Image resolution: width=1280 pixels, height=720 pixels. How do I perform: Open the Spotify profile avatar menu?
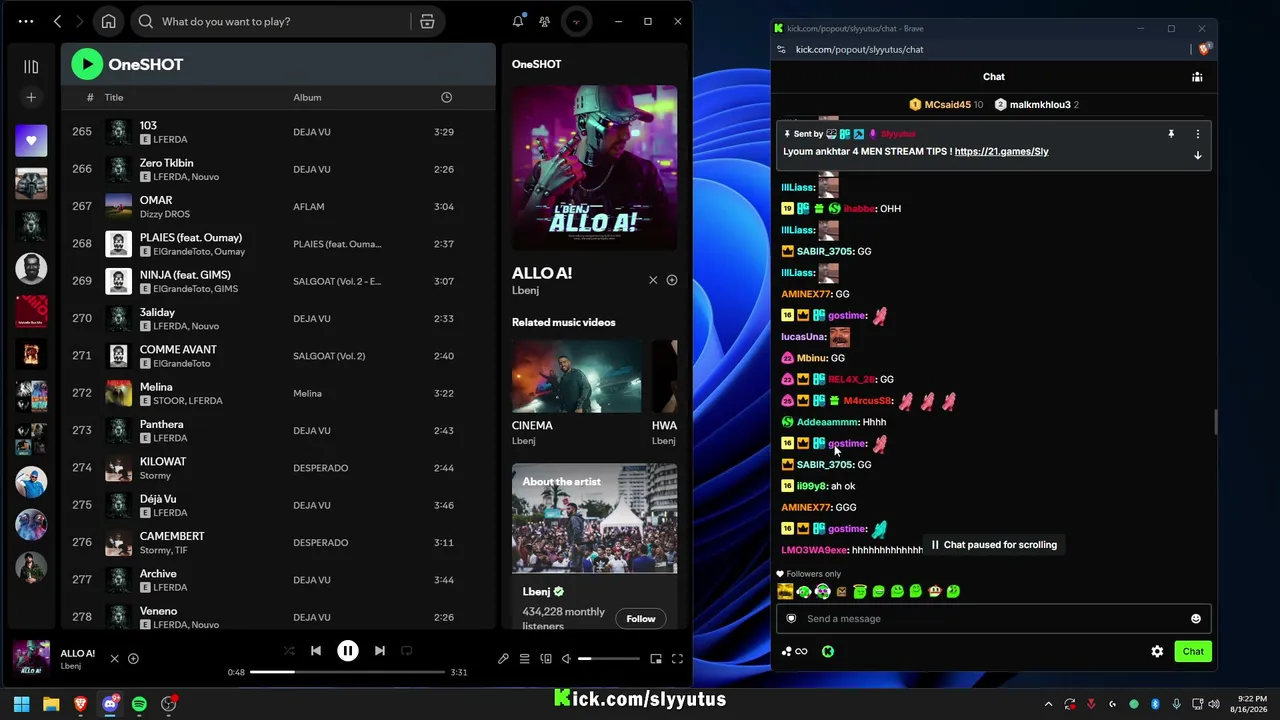click(x=575, y=21)
